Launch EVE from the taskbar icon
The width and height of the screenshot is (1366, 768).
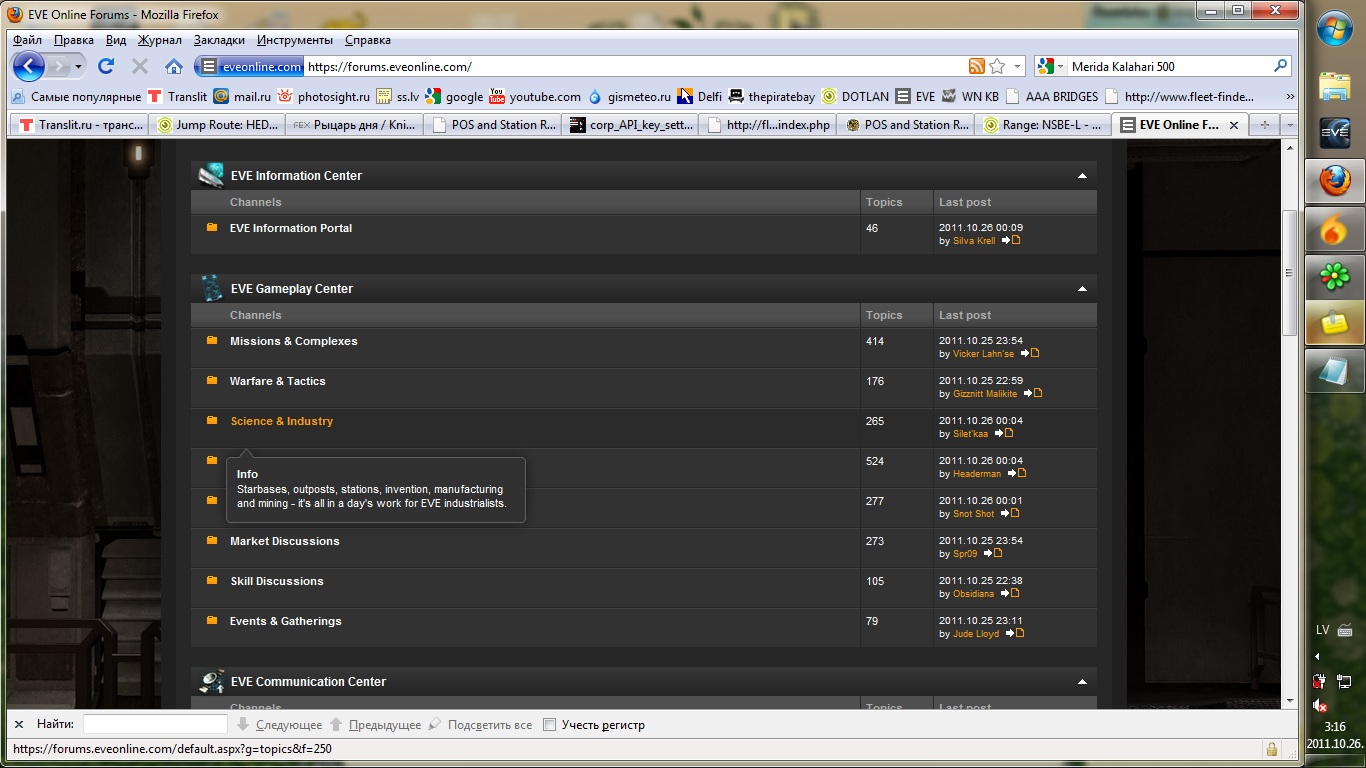point(1335,133)
